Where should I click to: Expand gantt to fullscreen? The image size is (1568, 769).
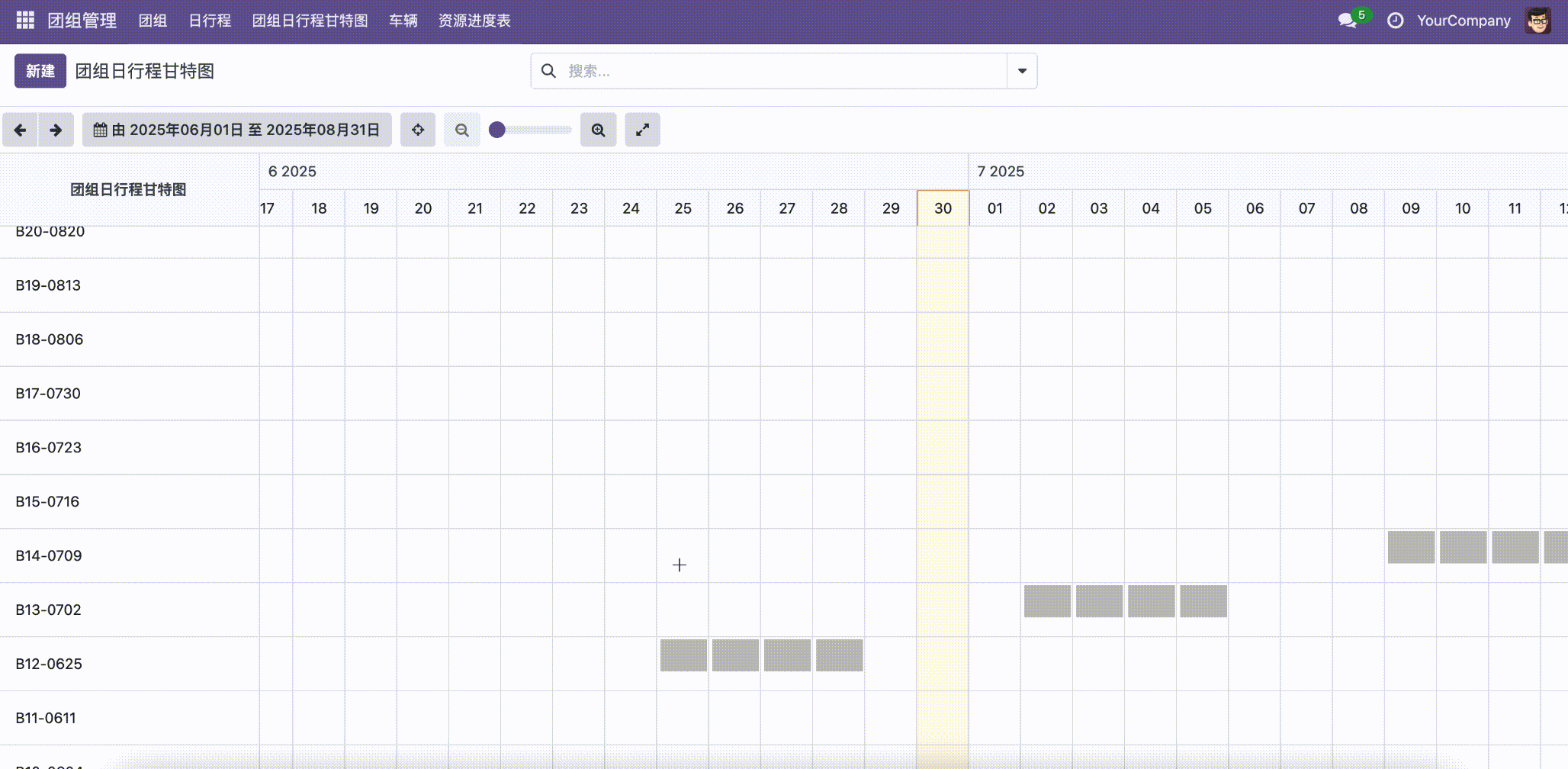click(643, 130)
